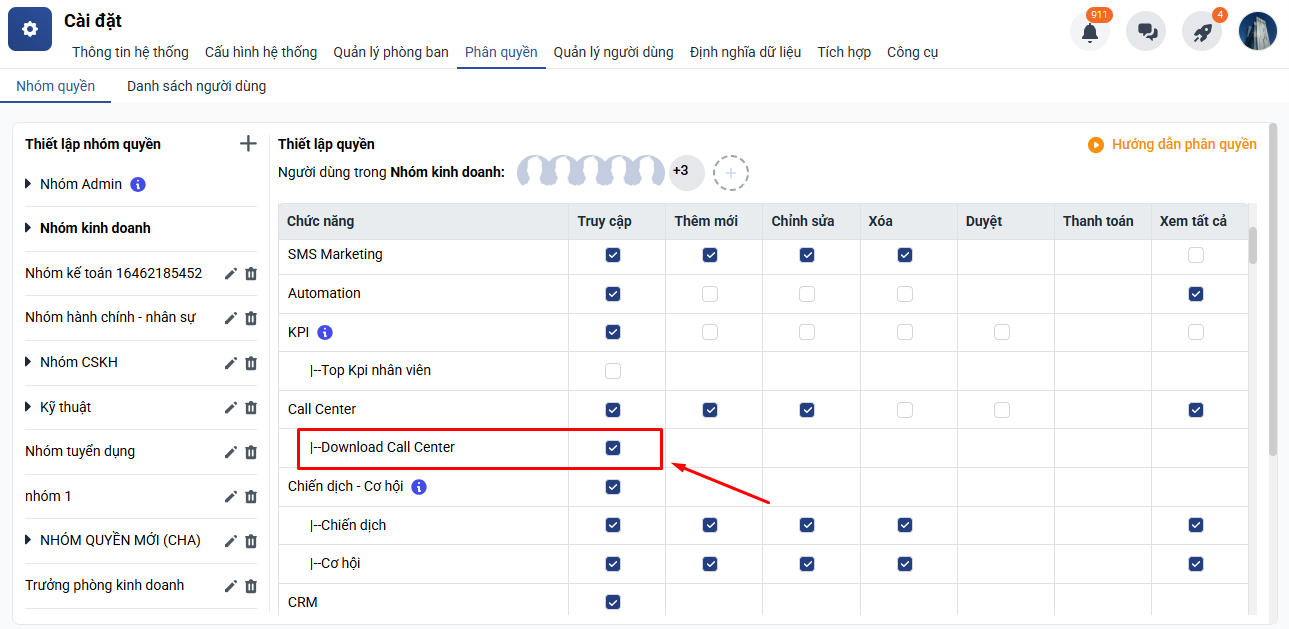
Task: Click the rocket icon in header
Action: click(x=1202, y=32)
